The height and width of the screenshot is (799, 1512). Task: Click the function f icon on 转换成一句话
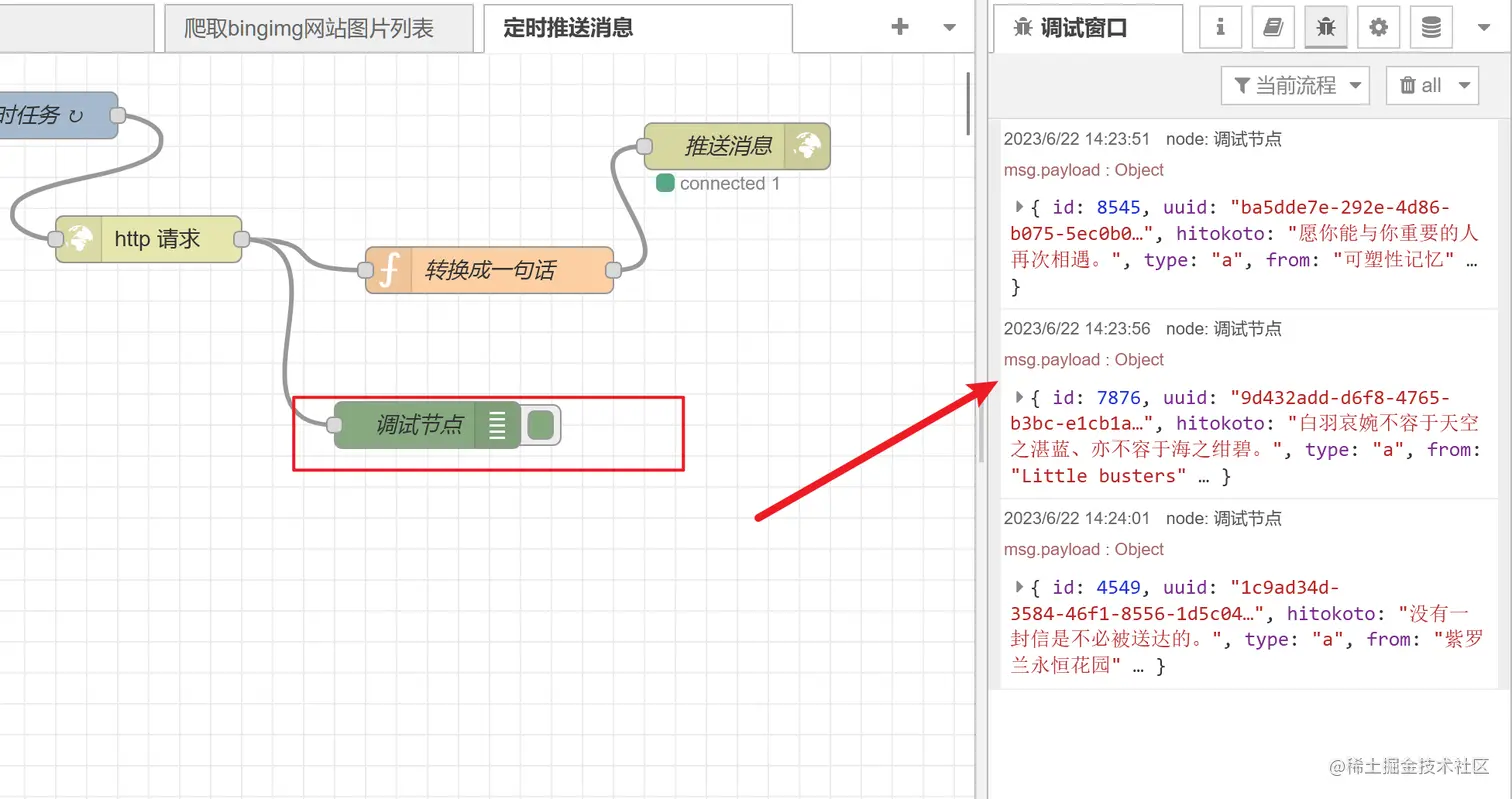[x=389, y=270]
